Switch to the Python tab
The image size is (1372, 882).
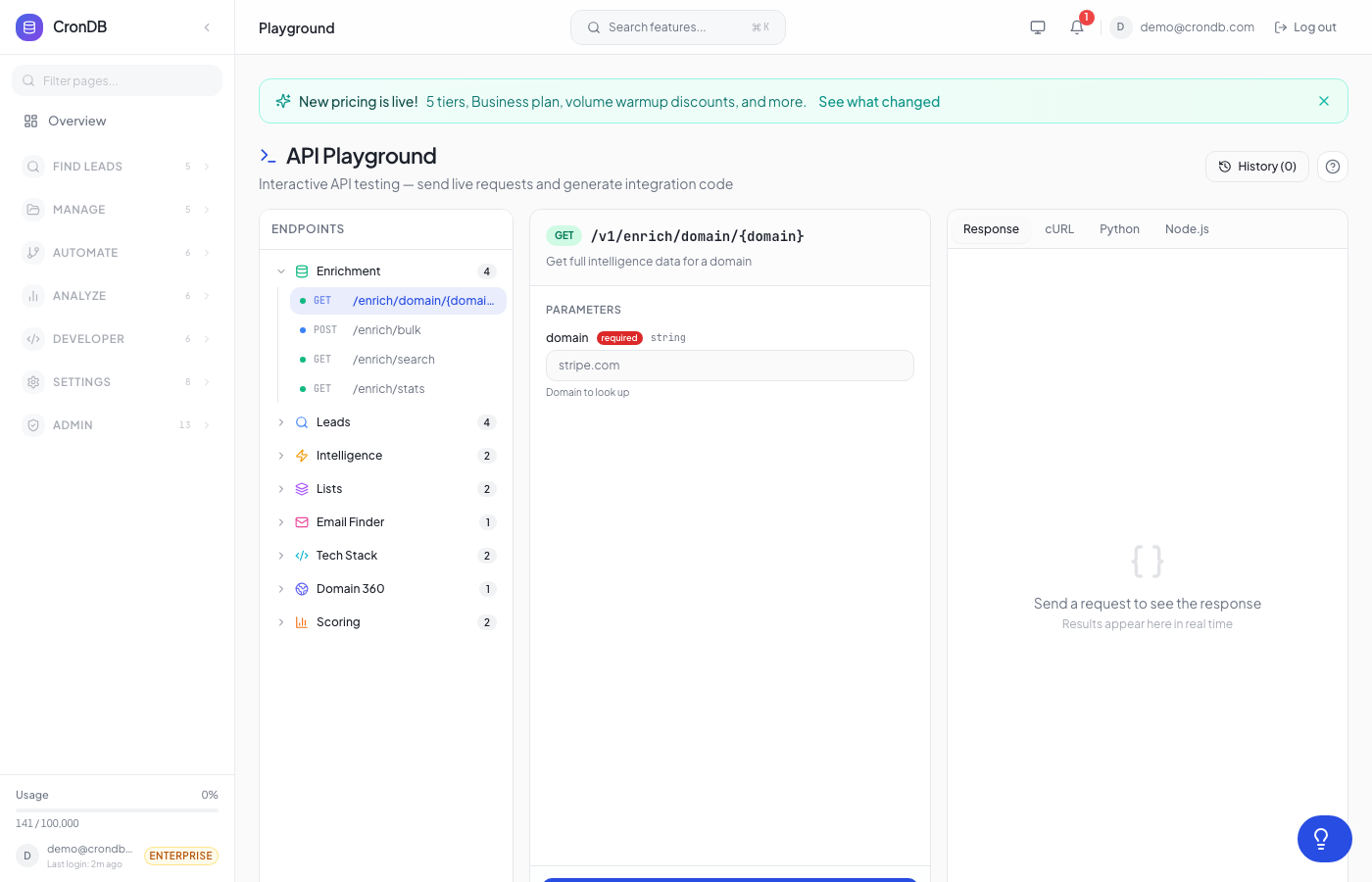[x=1119, y=229]
